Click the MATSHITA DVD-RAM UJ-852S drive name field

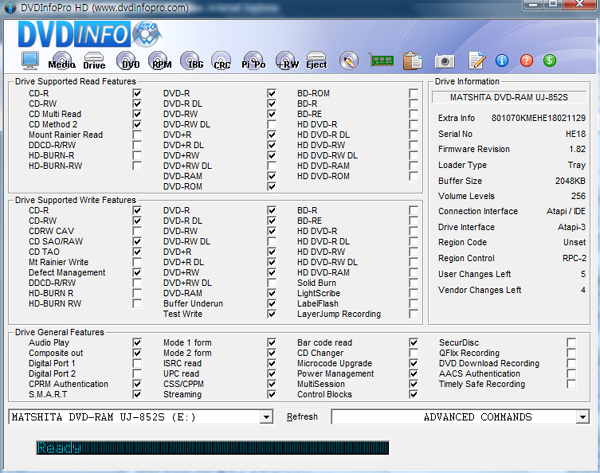(x=509, y=97)
